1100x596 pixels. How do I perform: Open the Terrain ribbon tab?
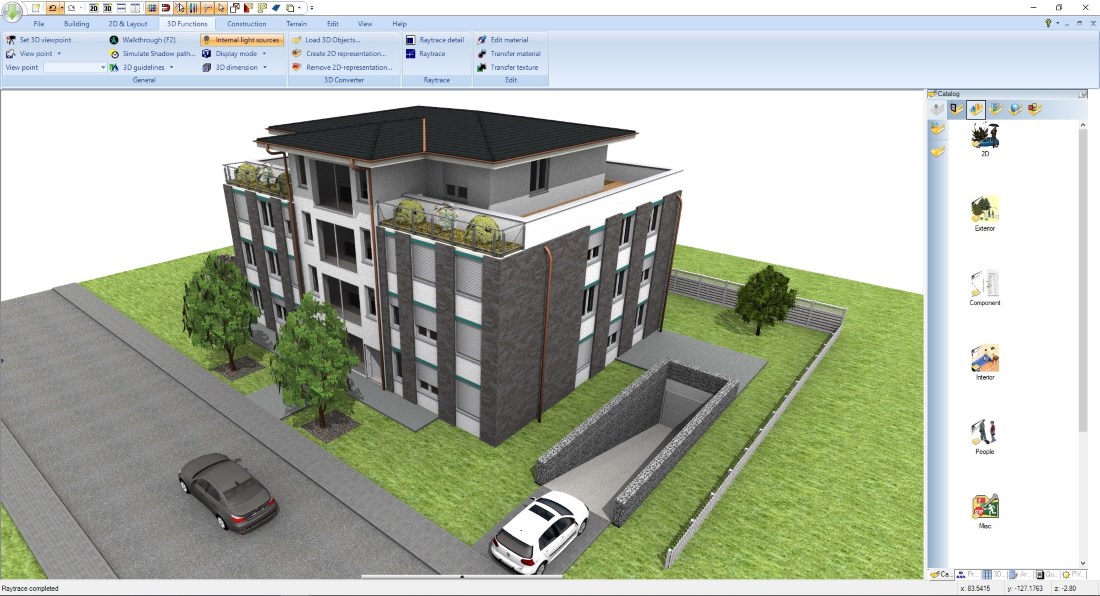click(x=296, y=23)
